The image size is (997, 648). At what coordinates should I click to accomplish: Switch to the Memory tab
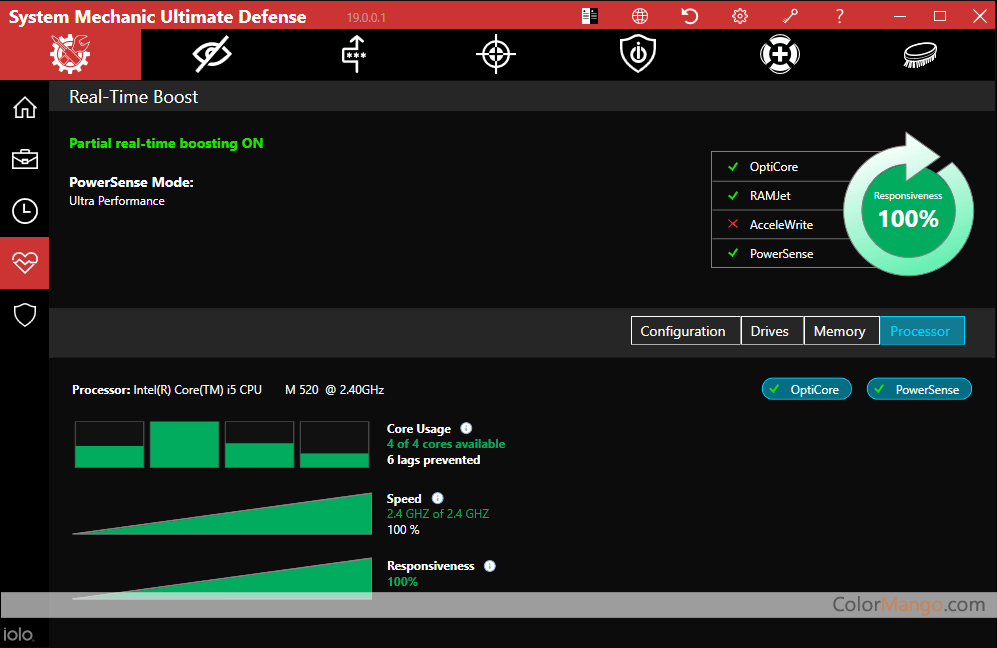(x=842, y=331)
